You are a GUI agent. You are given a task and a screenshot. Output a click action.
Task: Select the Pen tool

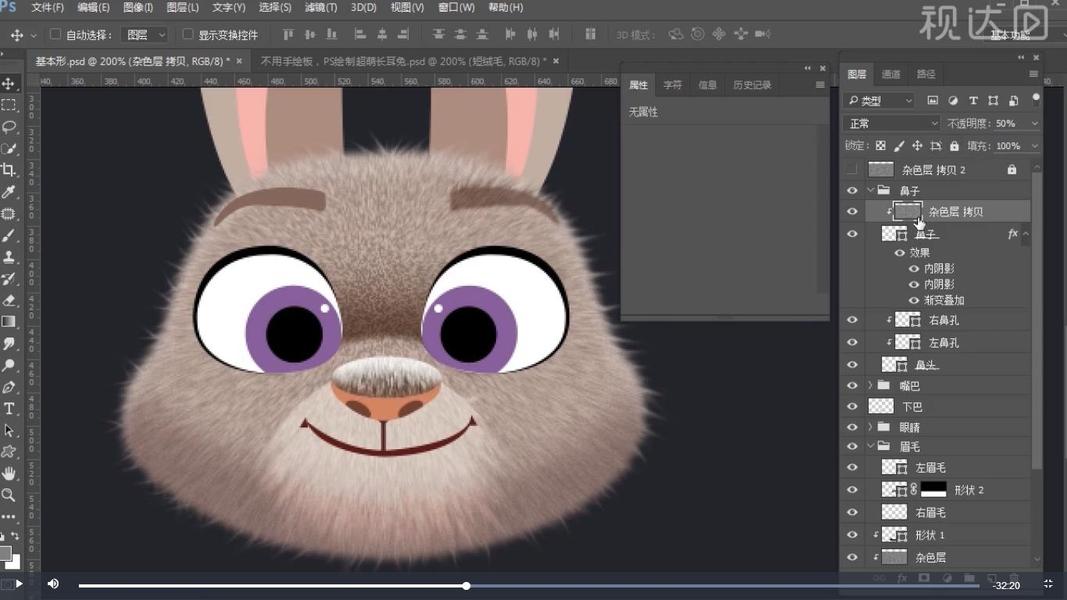pyautogui.click(x=9, y=387)
